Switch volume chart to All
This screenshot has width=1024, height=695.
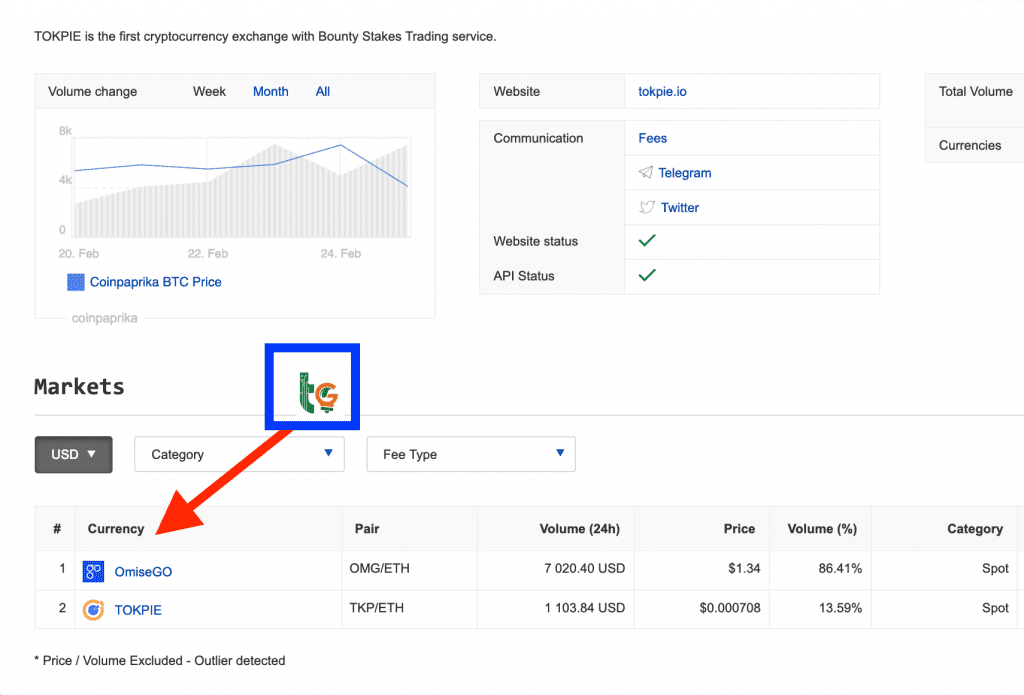[x=323, y=91]
